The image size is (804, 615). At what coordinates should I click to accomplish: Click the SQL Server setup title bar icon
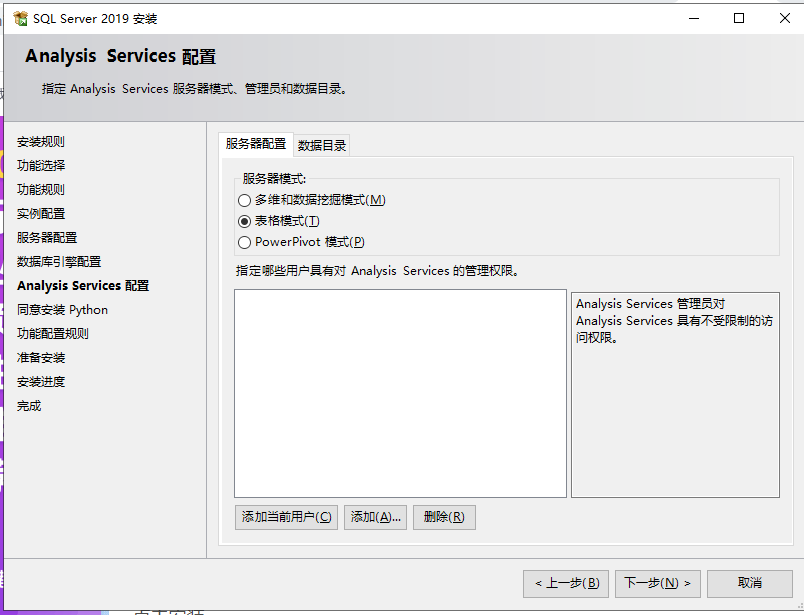21,18
